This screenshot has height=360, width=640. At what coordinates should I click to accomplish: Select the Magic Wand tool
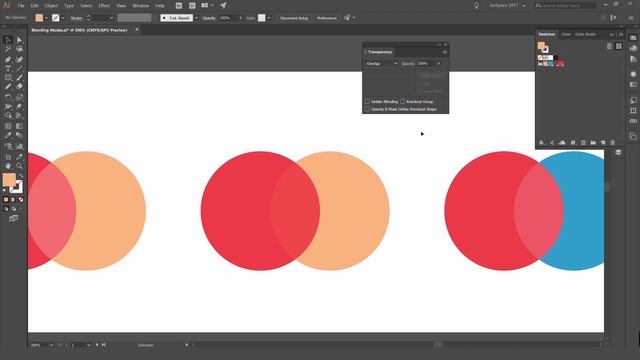(x=8, y=49)
